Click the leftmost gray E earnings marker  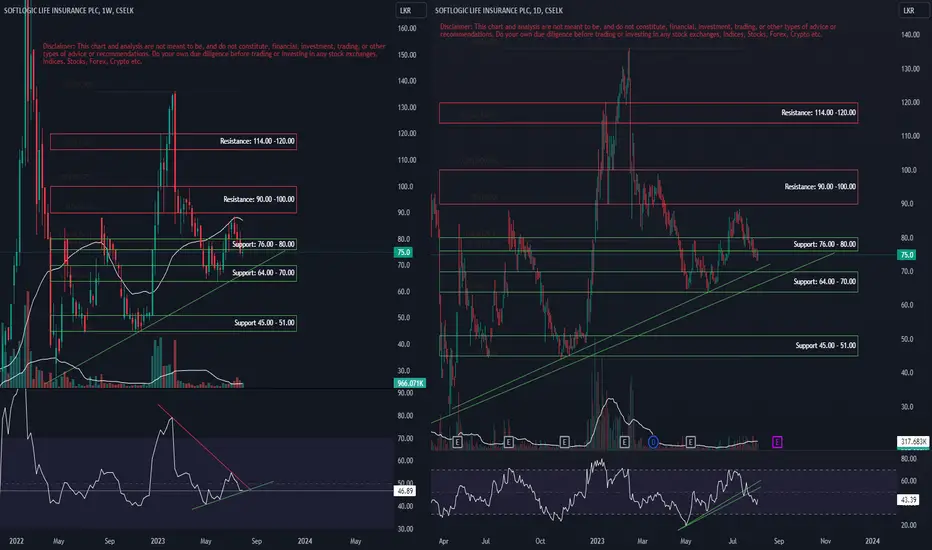tap(457, 442)
